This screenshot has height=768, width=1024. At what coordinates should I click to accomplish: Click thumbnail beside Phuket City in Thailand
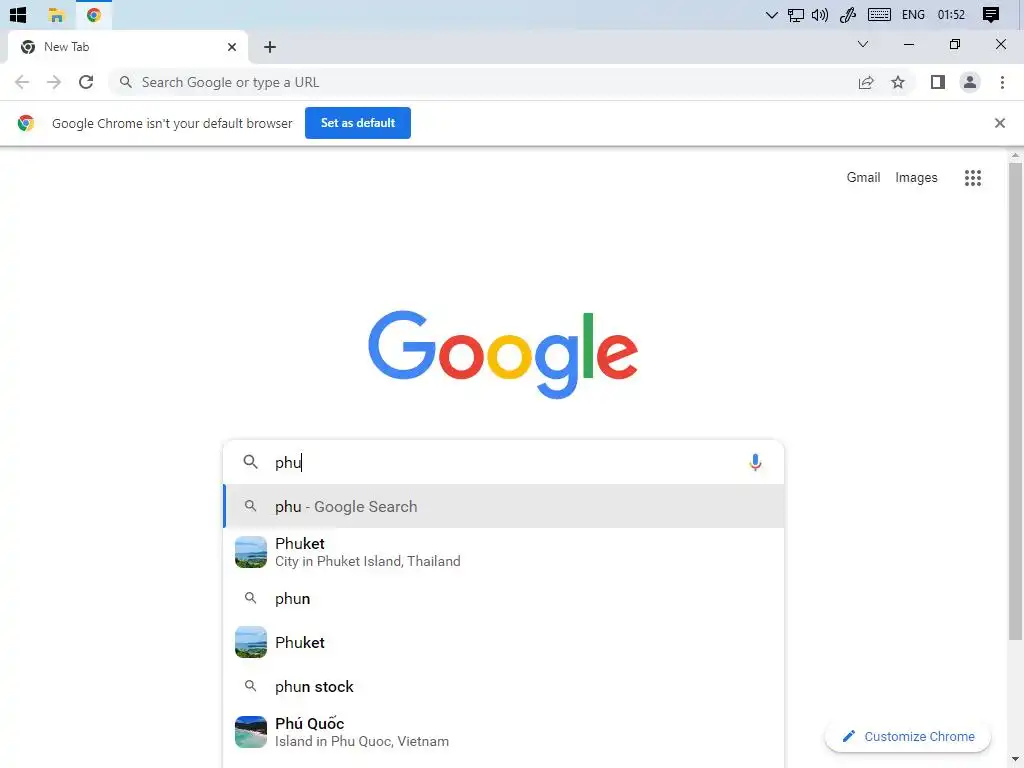pos(251,552)
